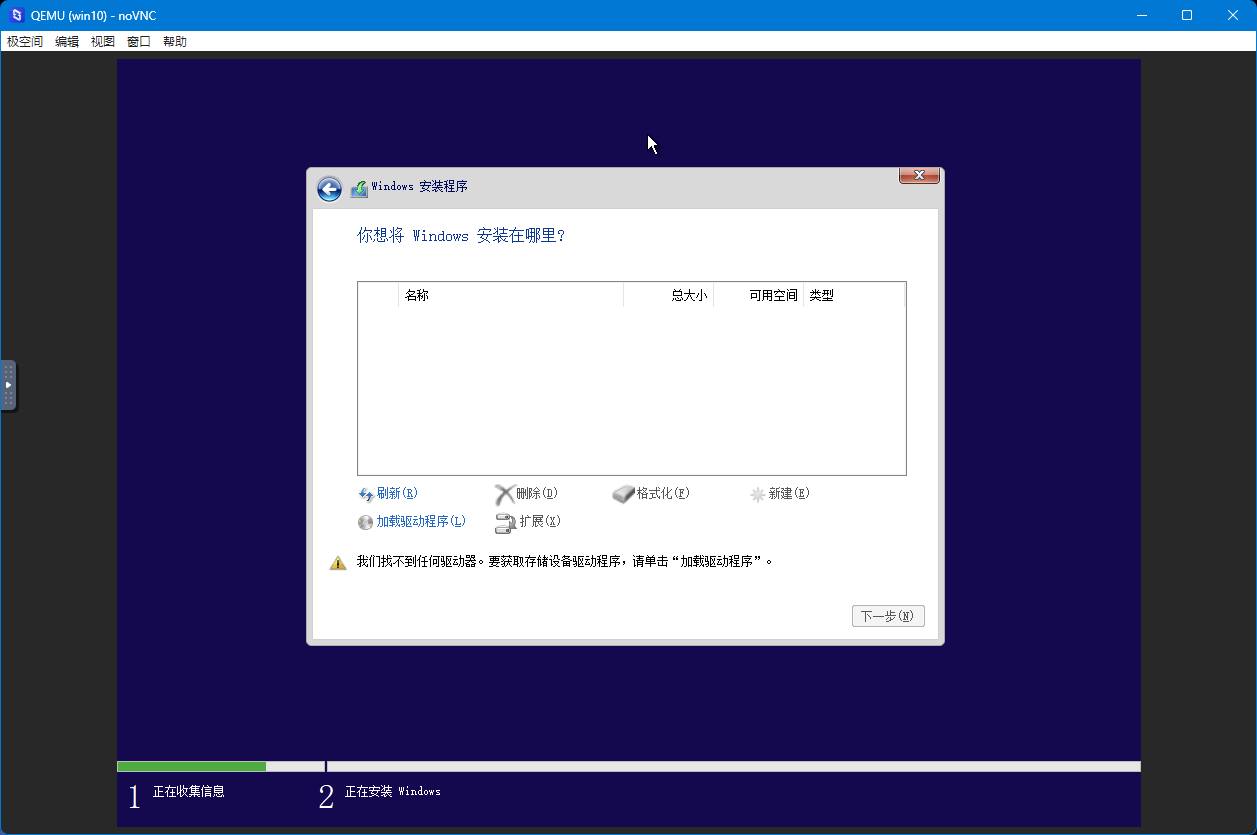This screenshot has width=1257, height=835.
Task: Click the Refresh (刷新) drive list icon
Action: [x=366, y=493]
